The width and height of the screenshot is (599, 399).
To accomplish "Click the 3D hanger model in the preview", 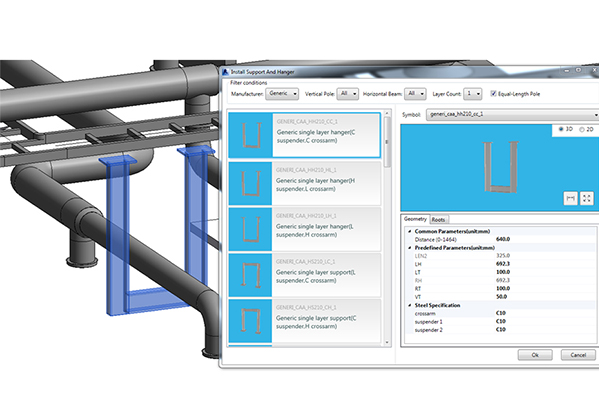I will pyautogui.click(x=500, y=167).
